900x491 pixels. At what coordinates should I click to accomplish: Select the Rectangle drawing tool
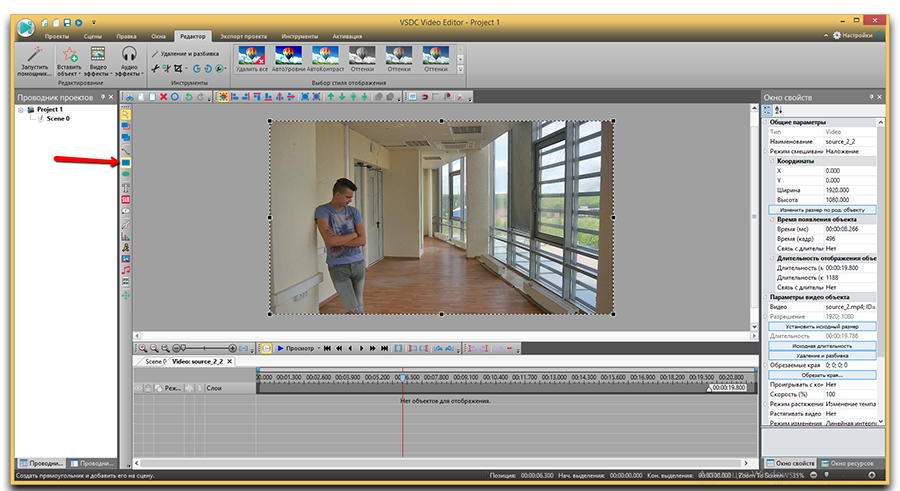126,163
